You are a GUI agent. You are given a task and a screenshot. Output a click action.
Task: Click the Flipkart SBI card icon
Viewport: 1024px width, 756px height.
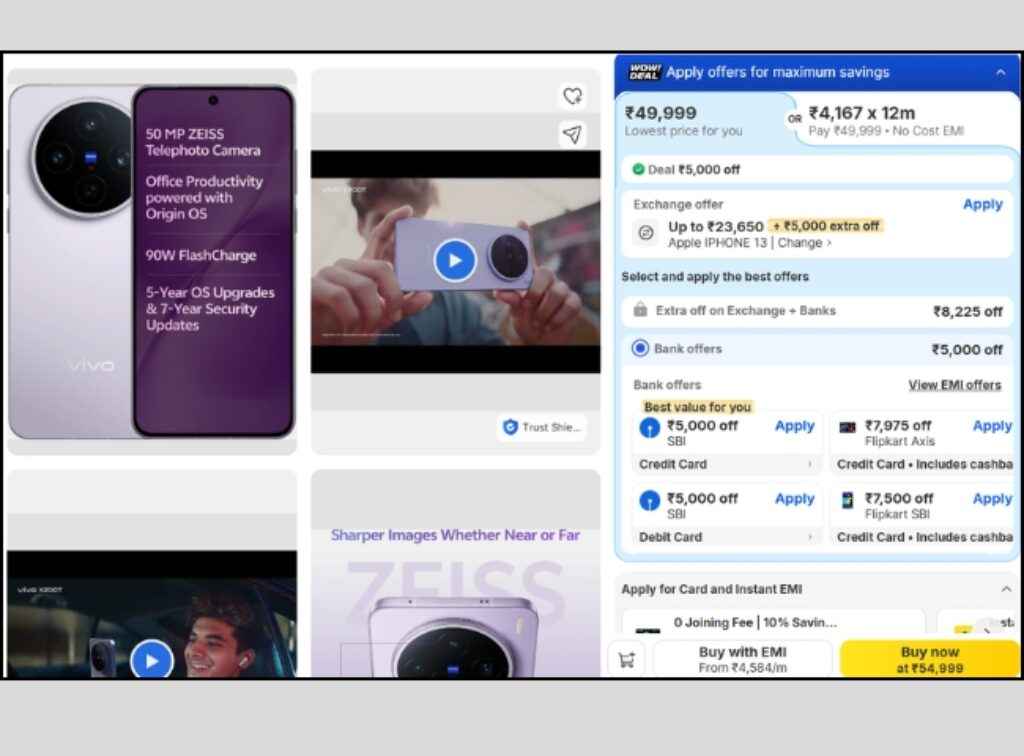847,499
